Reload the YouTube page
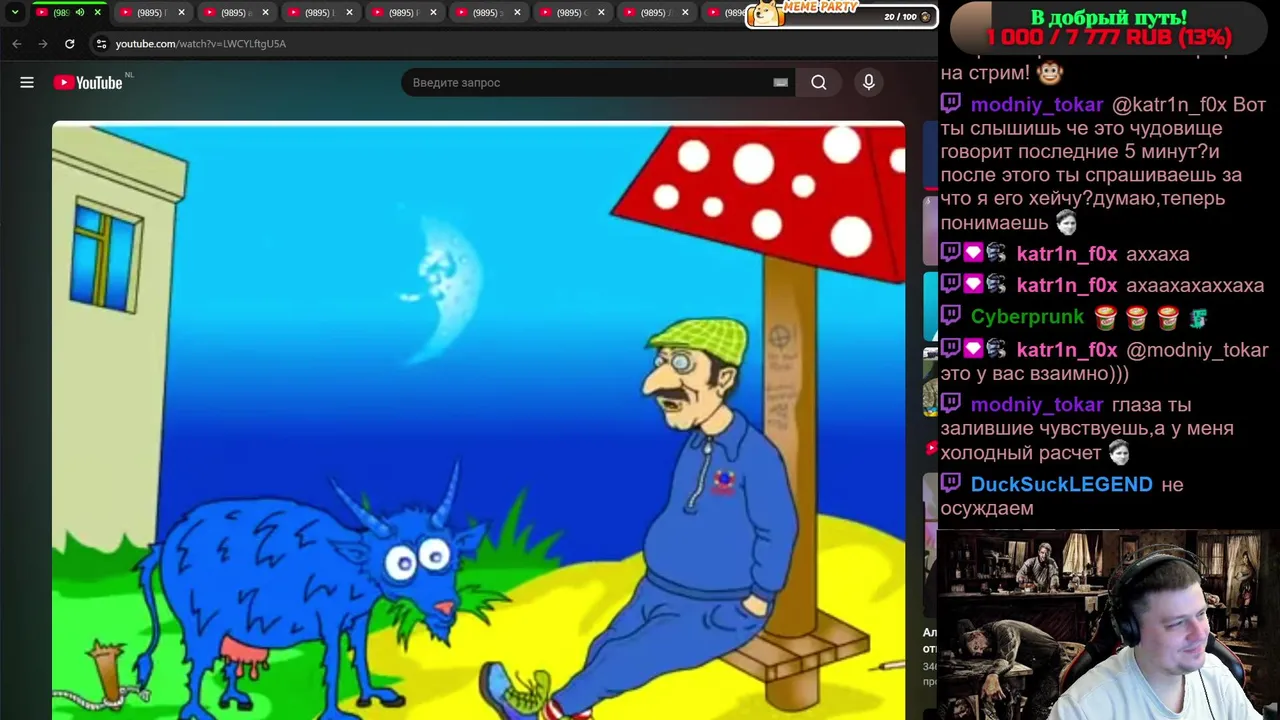1280x720 pixels. click(x=69, y=44)
